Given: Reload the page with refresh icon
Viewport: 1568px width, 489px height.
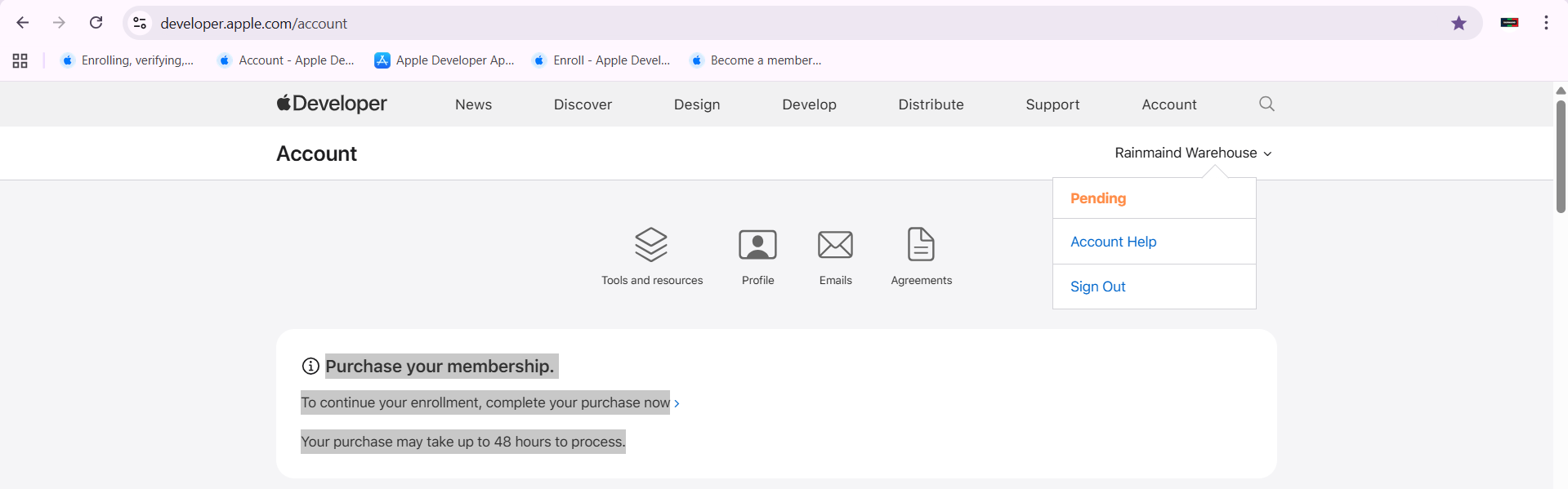Looking at the screenshot, I should pos(96,23).
